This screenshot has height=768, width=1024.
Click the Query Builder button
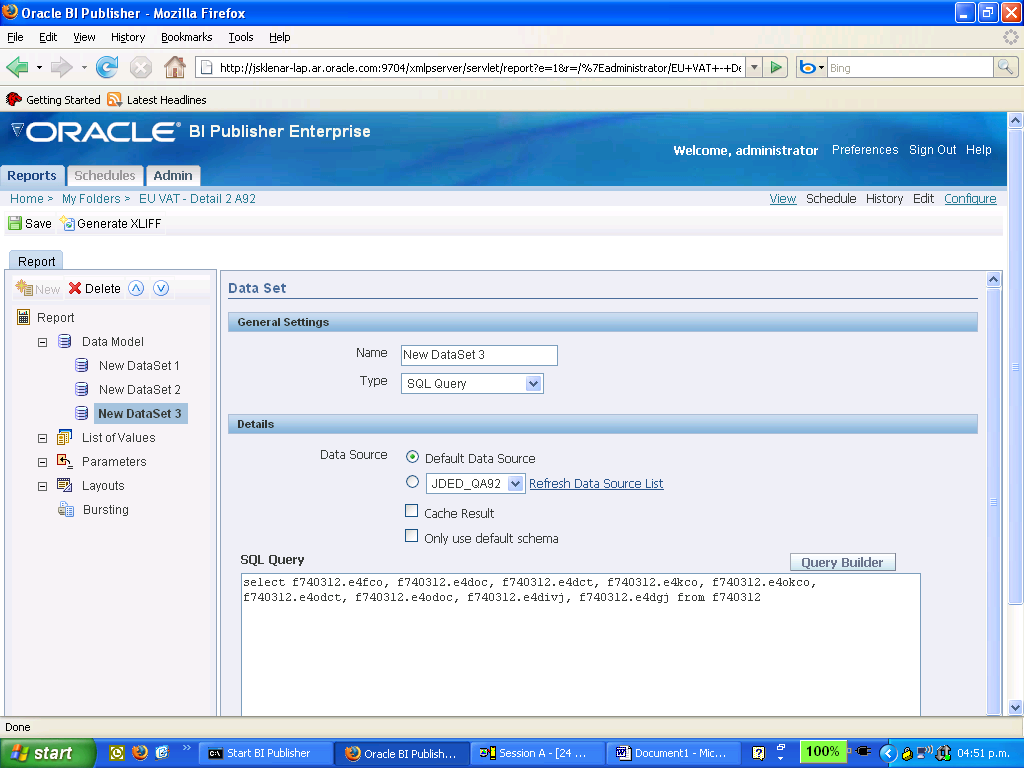point(842,562)
